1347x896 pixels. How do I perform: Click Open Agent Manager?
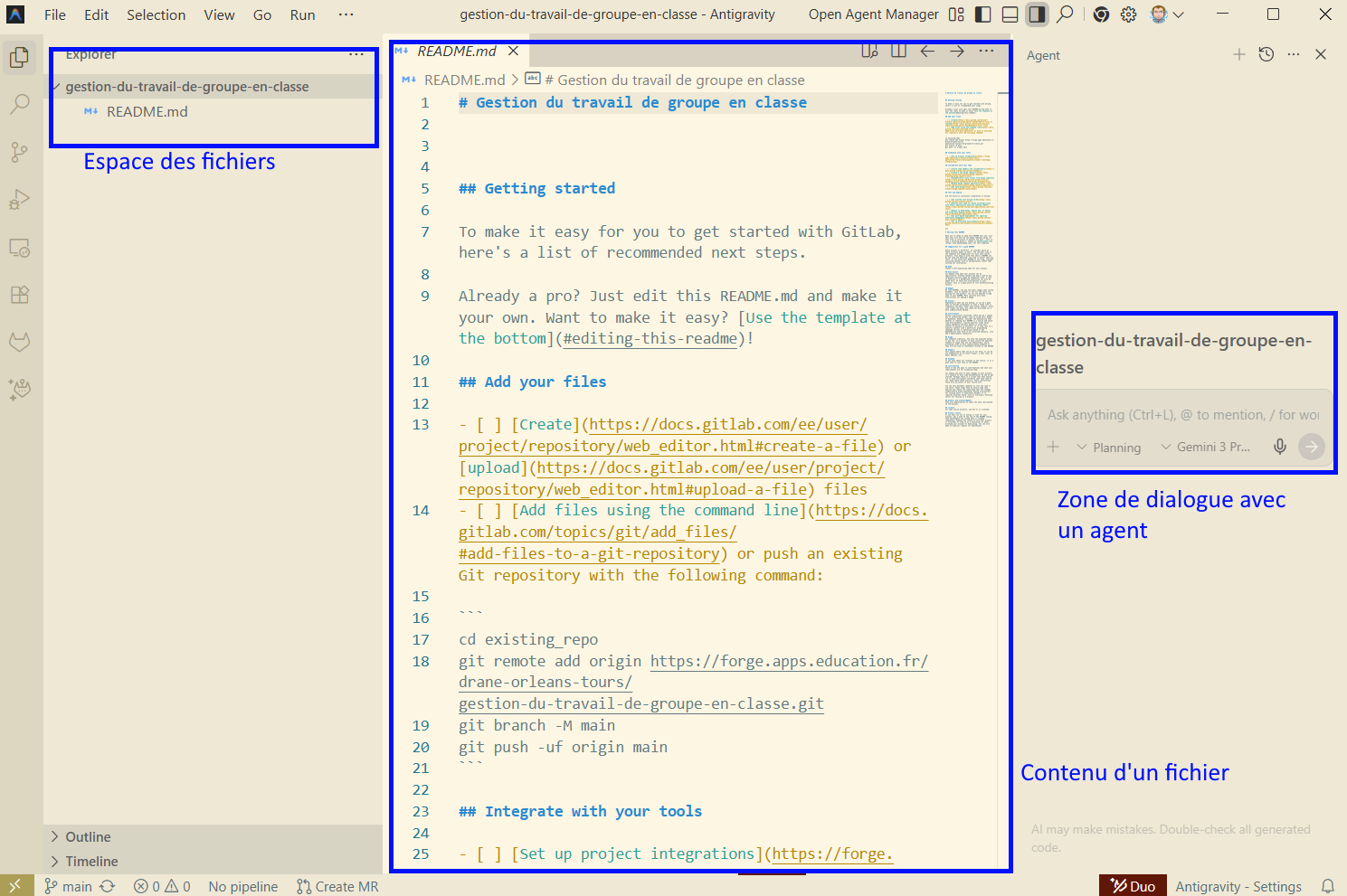click(x=873, y=14)
